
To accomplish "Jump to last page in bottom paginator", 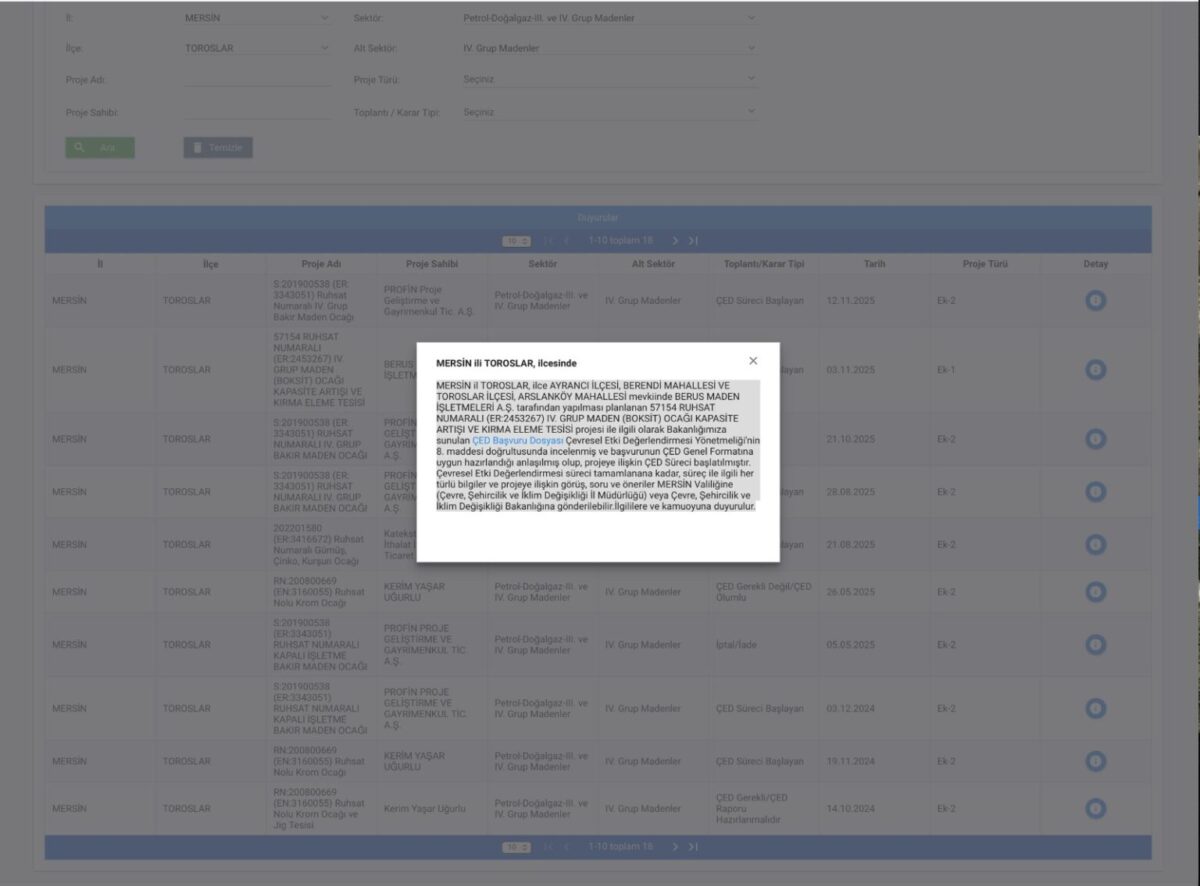I will click(693, 847).
